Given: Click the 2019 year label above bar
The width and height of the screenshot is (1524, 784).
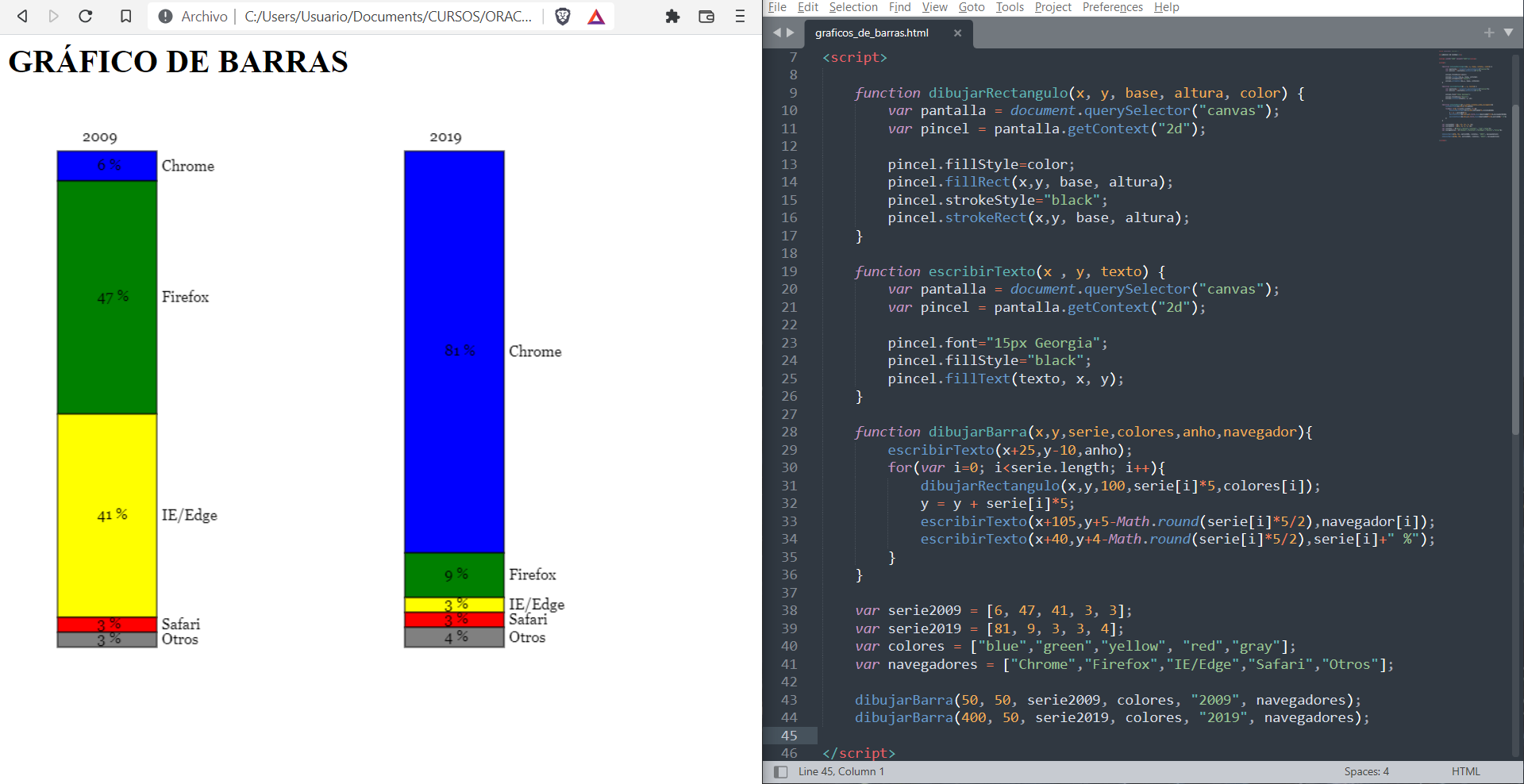Looking at the screenshot, I should click(x=445, y=137).
